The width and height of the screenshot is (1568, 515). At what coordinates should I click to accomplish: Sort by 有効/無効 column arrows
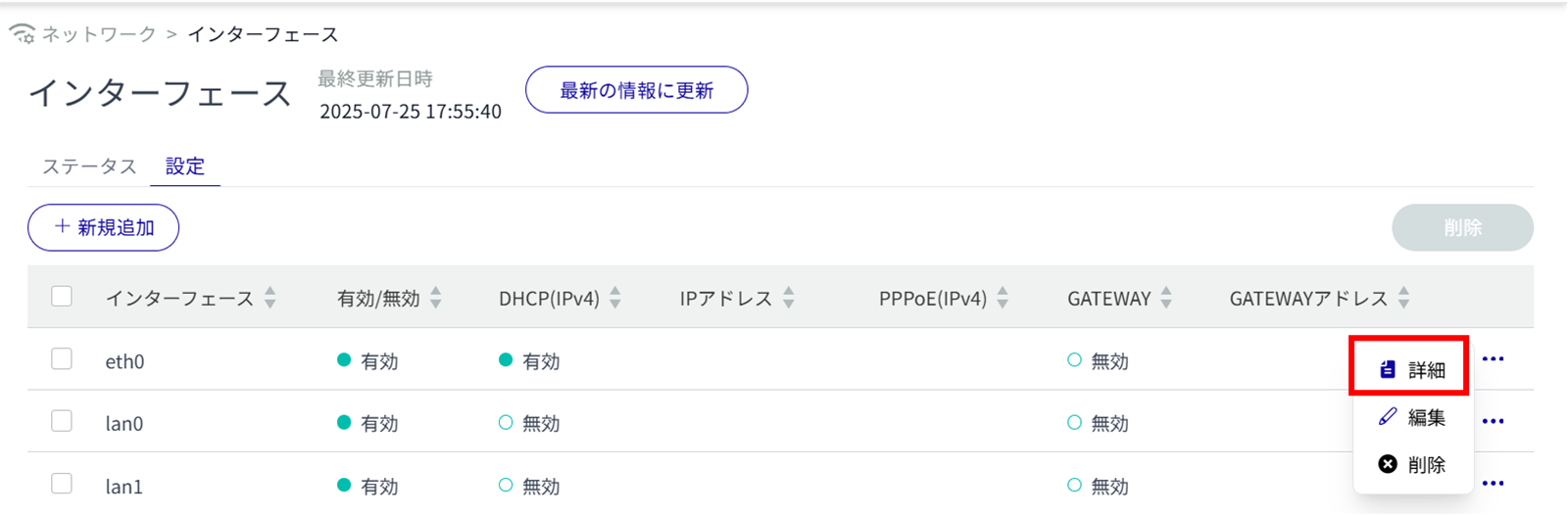(436, 298)
